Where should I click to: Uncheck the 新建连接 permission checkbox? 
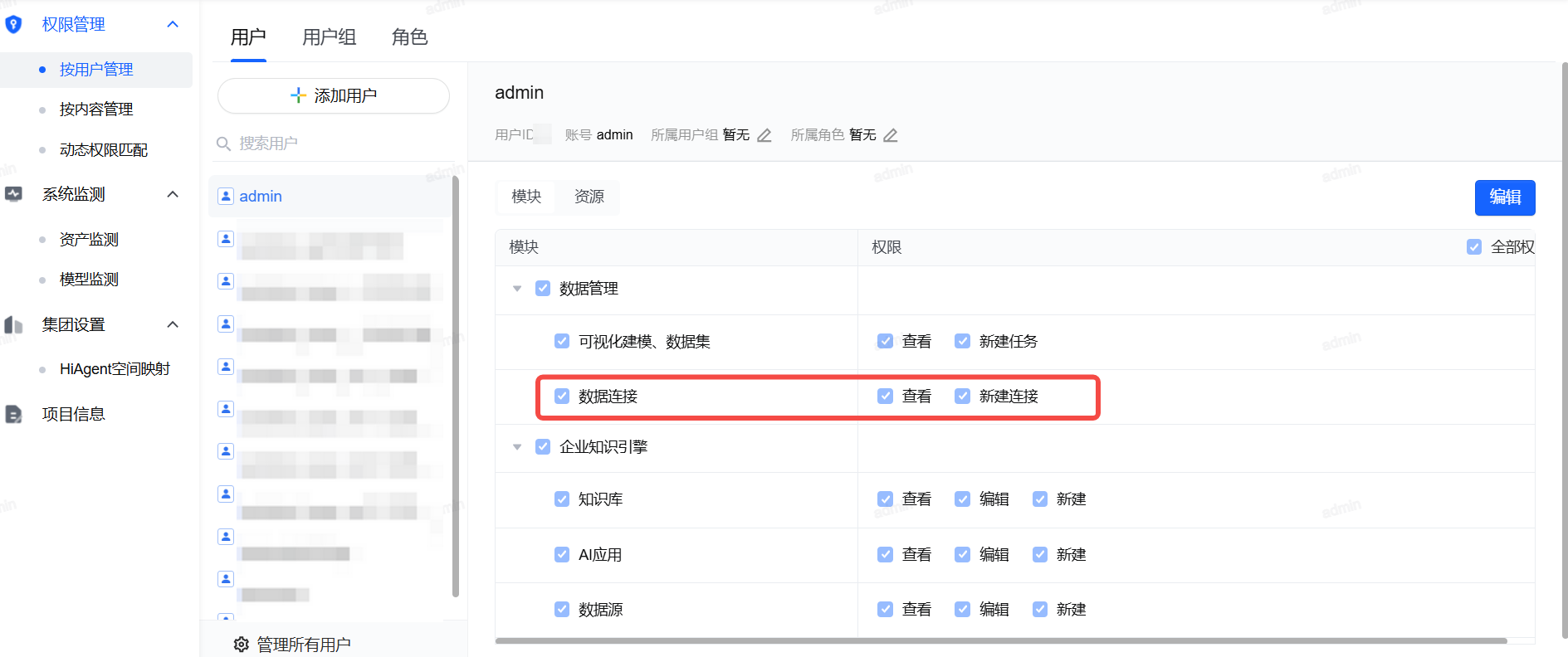pyautogui.click(x=962, y=397)
